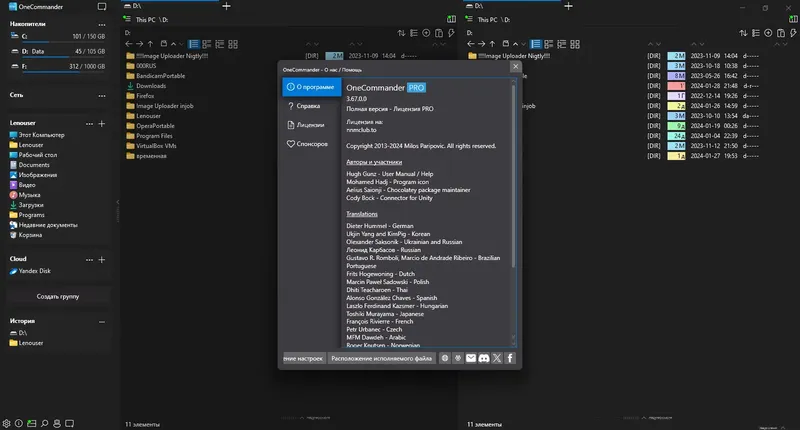Viewport: 800px width, 430px height.
Task: Go back in the right pane
Action: (x=470, y=44)
